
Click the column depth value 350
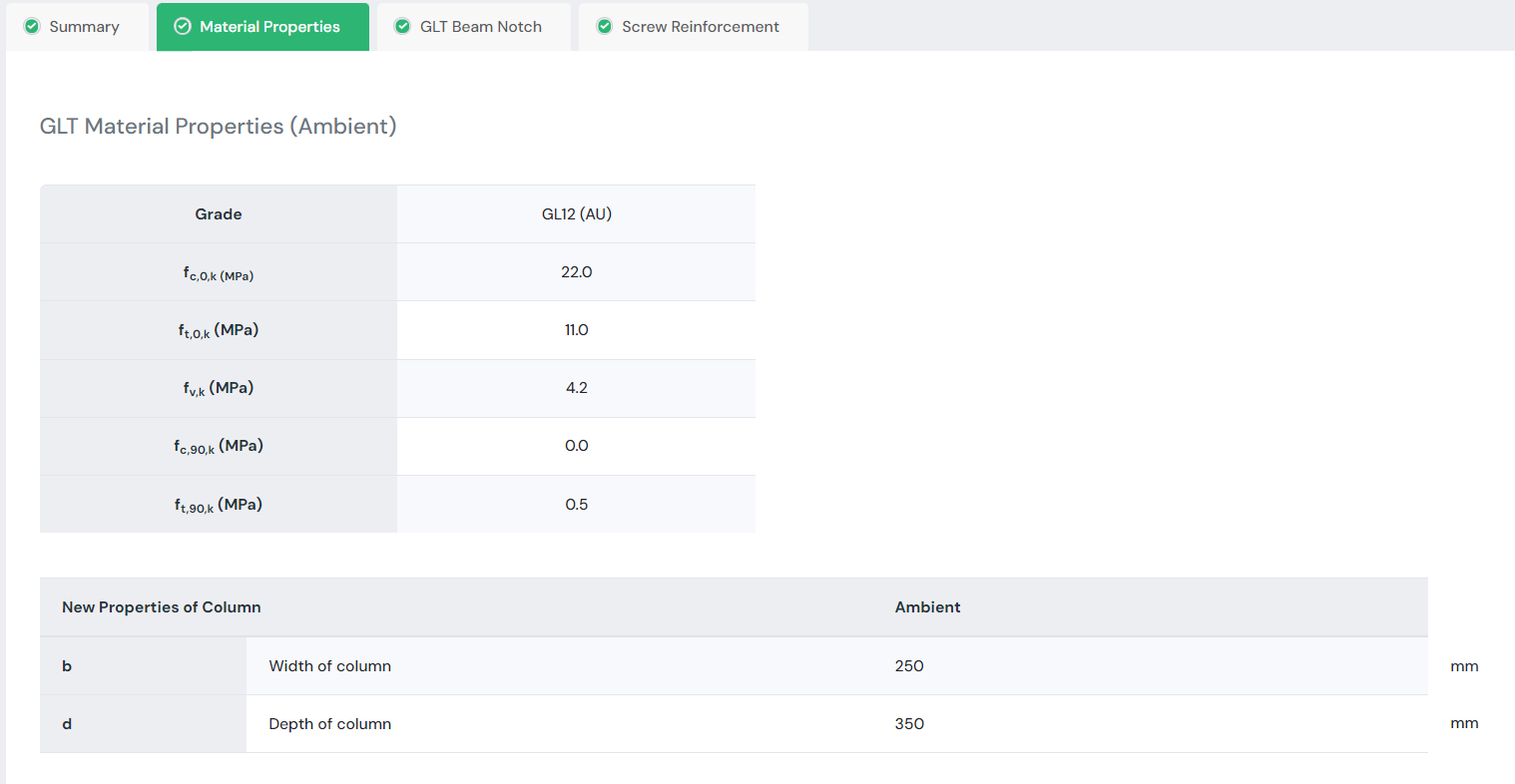tap(909, 724)
